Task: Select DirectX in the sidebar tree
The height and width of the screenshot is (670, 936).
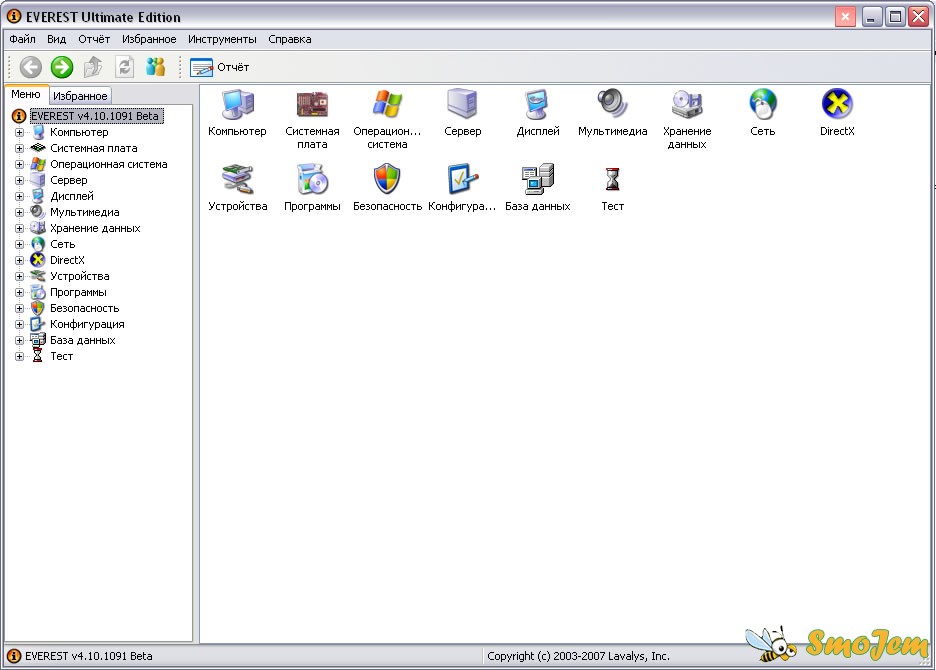Action: click(67, 260)
